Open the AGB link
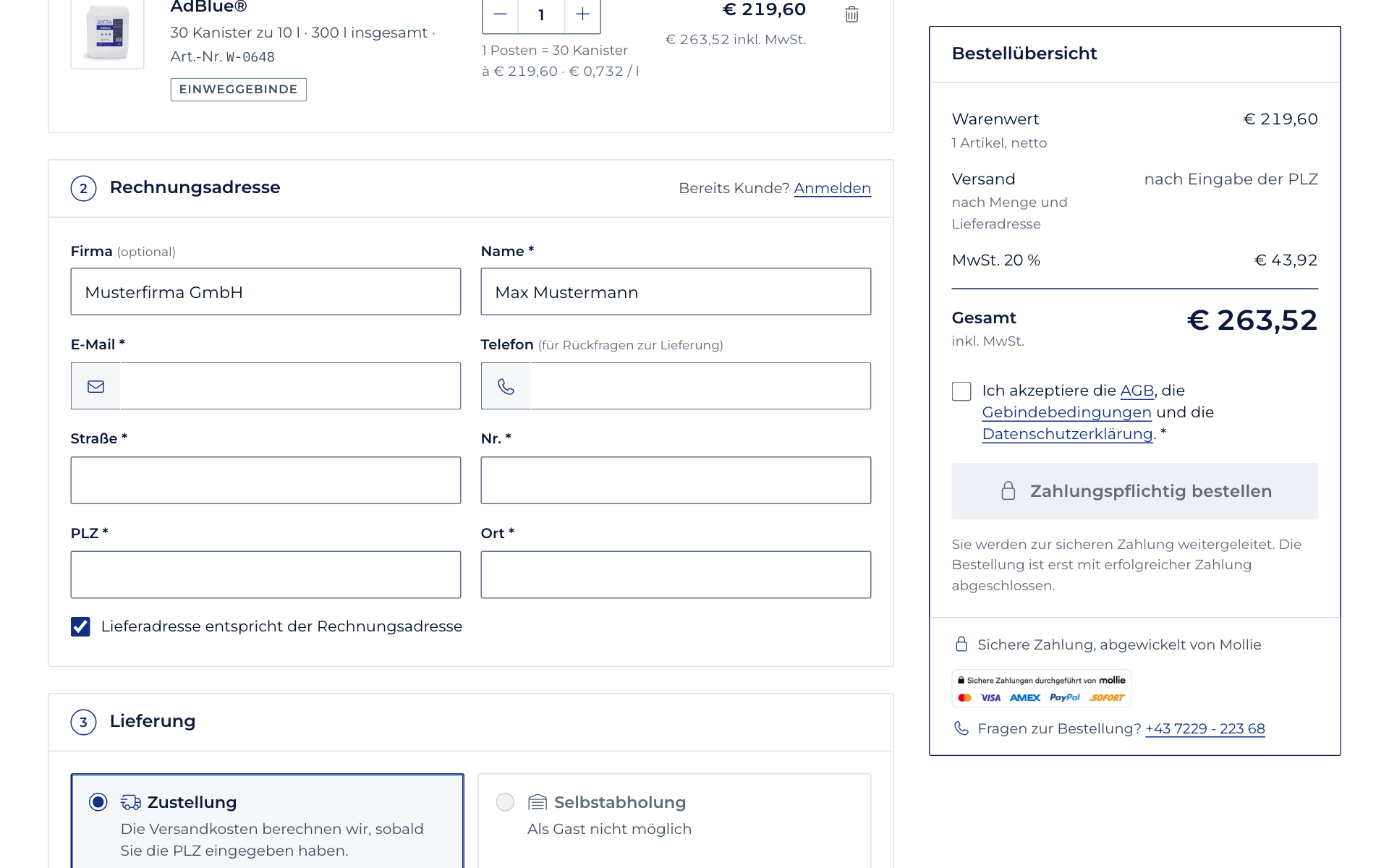Screen dimensions: 1389x868 tap(1137, 391)
